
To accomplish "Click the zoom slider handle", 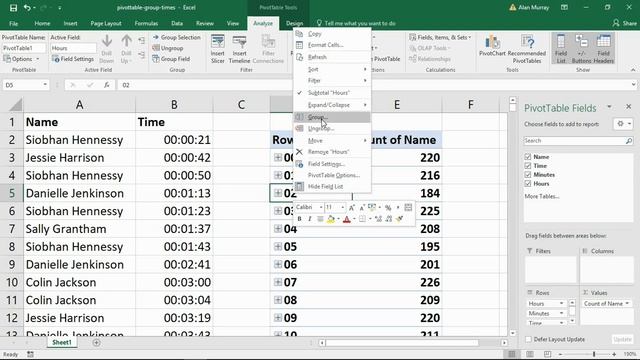I will click(594, 354).
